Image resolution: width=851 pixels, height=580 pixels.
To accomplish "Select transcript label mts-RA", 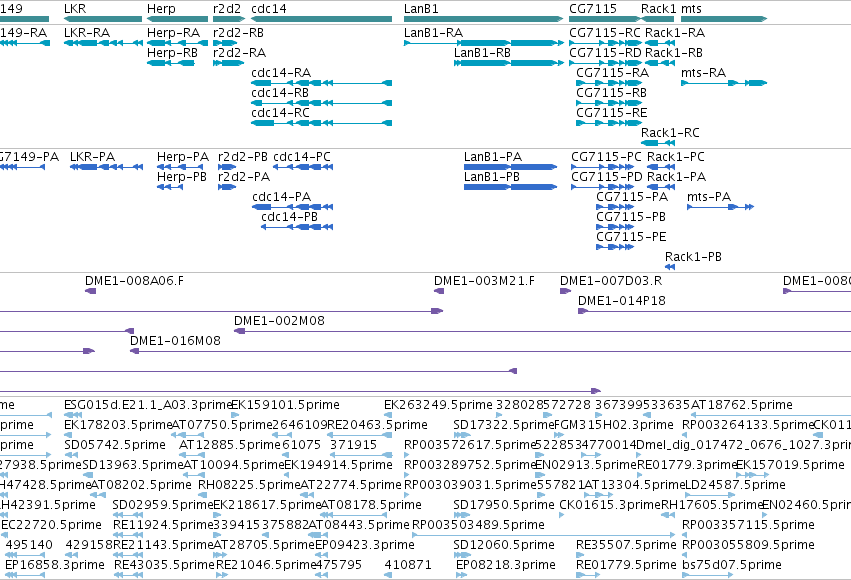I will pyautogui.click(x=703, y=73).
